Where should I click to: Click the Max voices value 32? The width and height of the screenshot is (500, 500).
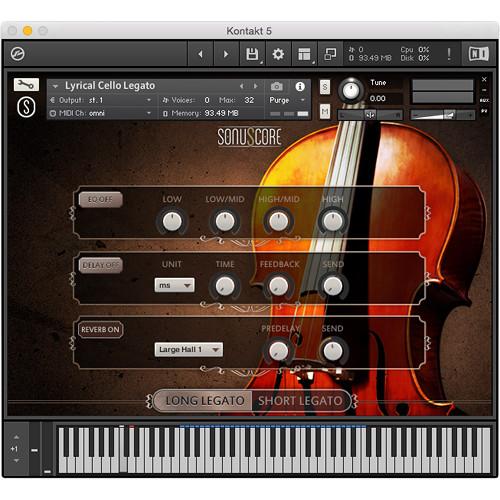click(249, 100)
